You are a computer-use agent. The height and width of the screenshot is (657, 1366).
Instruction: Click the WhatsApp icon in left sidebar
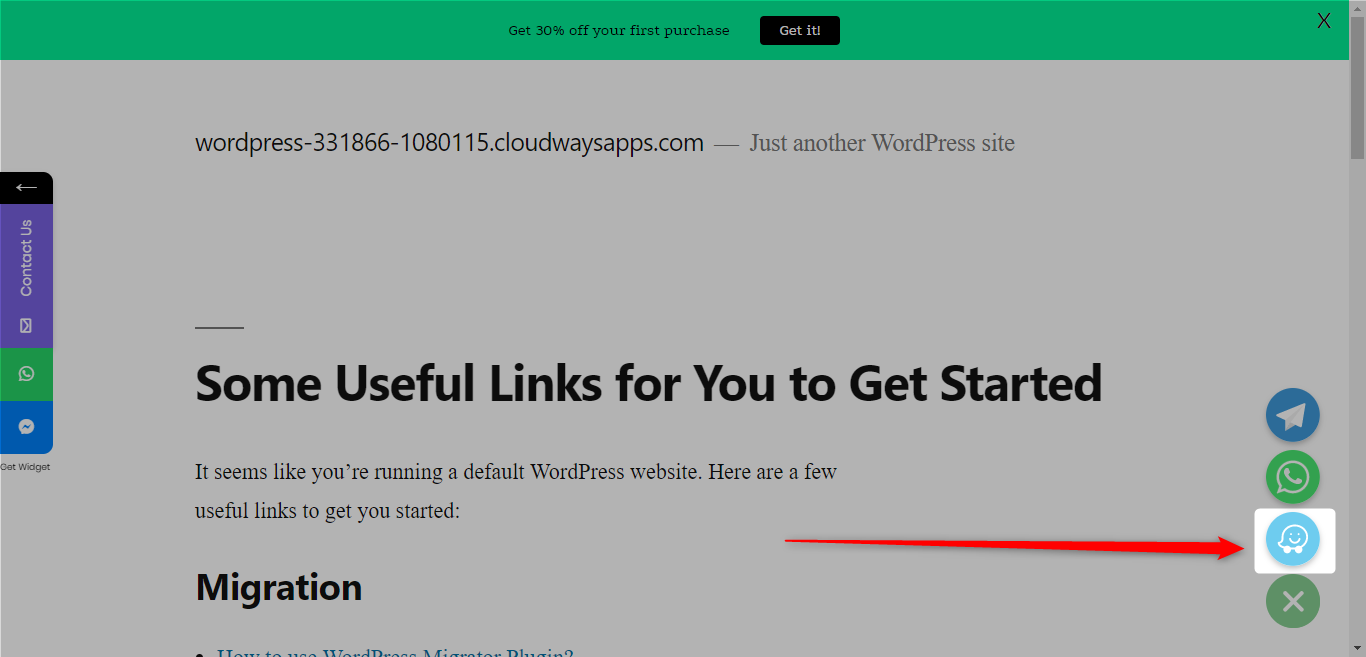pyautogui.click(x=26, y=374)
